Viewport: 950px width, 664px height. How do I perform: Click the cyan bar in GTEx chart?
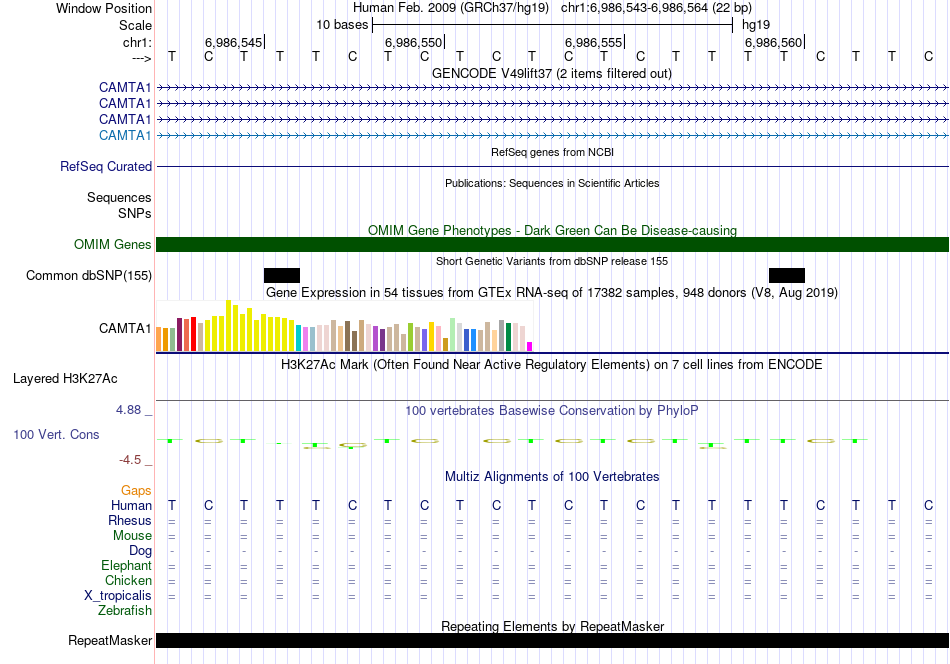pos(299,338)
